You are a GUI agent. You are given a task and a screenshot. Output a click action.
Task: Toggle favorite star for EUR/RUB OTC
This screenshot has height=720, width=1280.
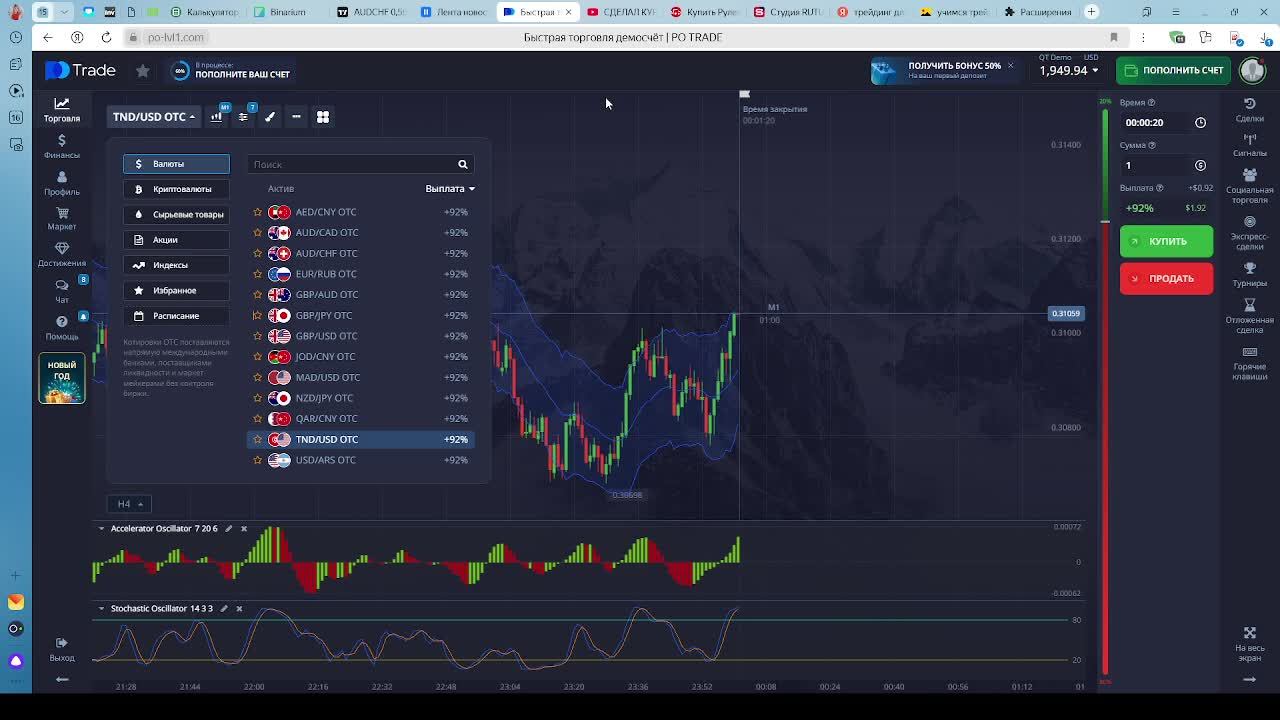tap(257, 274)
